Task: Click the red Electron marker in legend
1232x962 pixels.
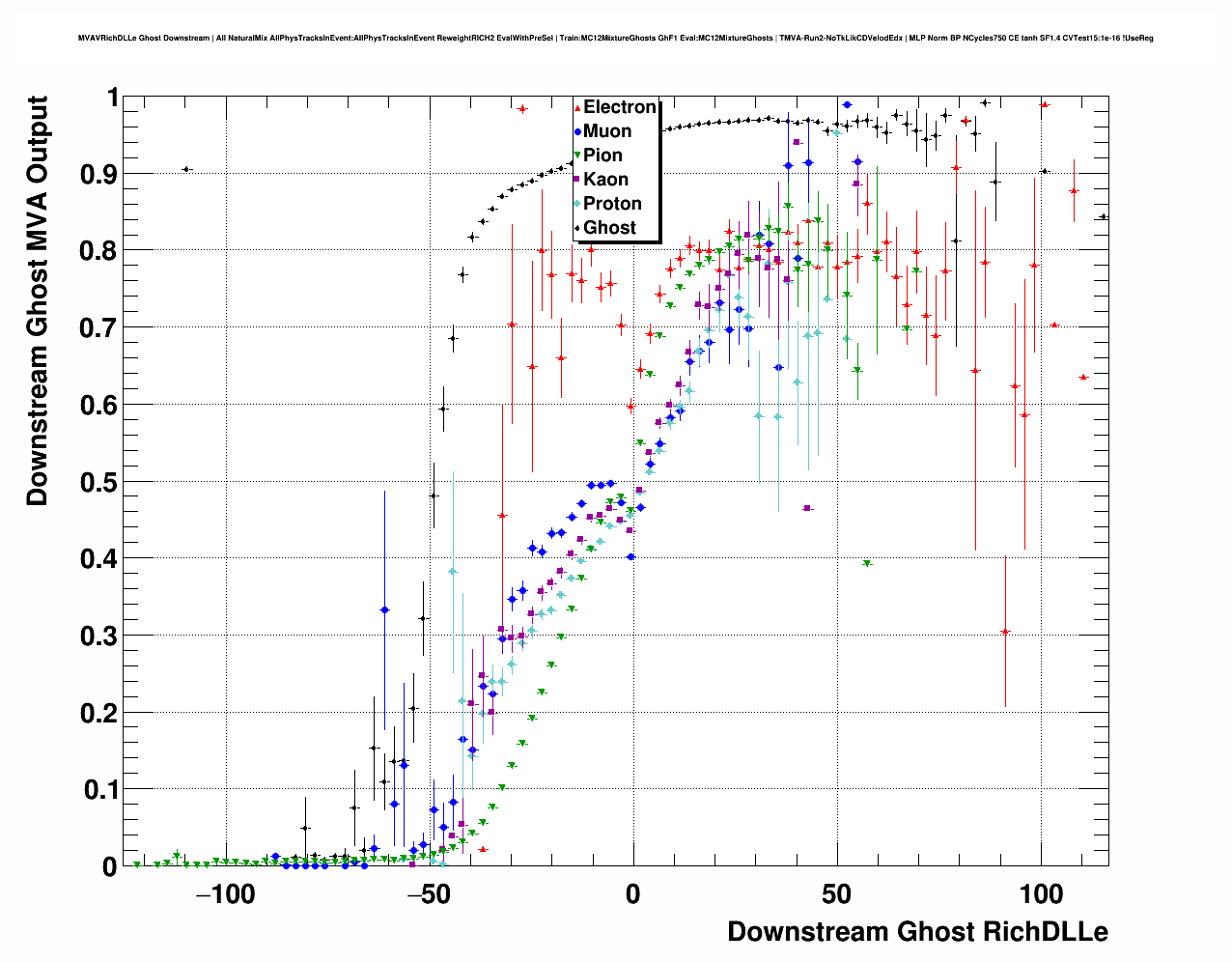Action: 577,107
